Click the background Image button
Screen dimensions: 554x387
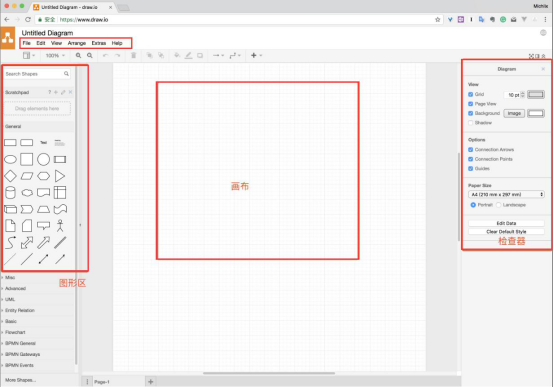pyautogui.click(x=514, y=113)
